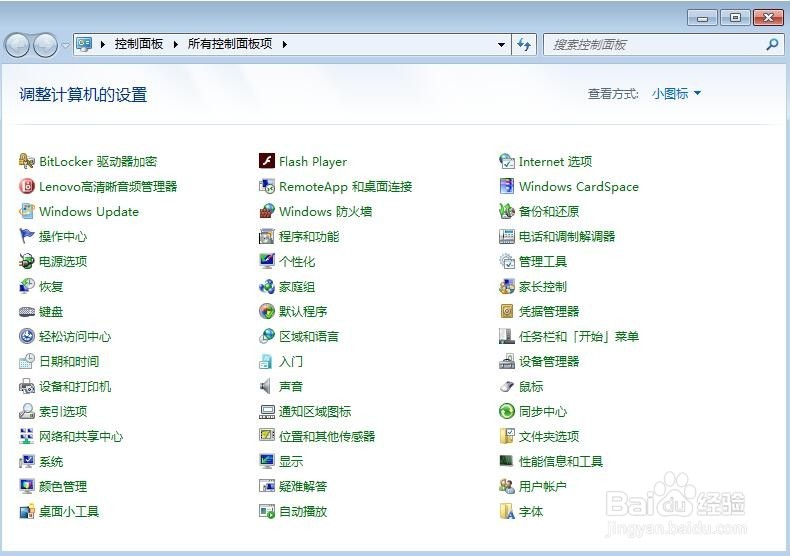Open the 家庭组 link

[x=297, y=287]
